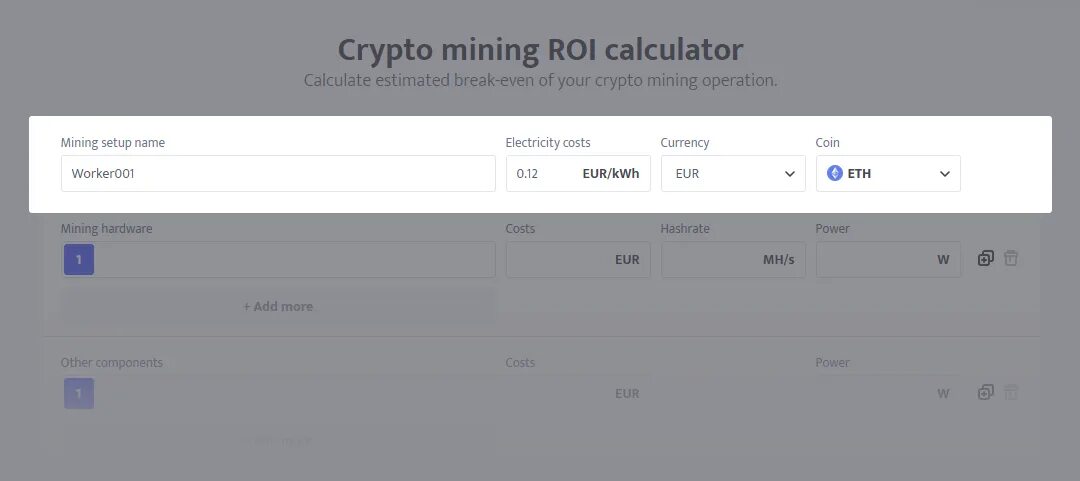Click the Ethereum logo in Coin selector

(835, 173)
